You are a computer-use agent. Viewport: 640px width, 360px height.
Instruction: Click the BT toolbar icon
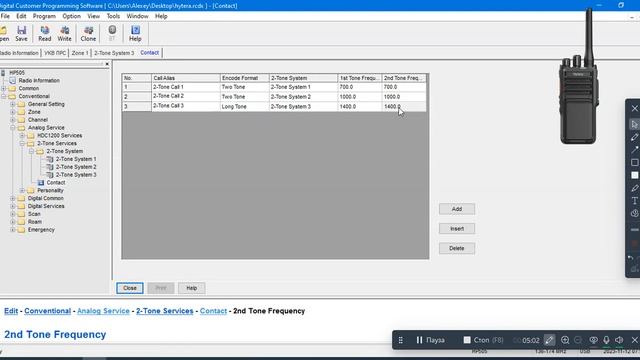pos(112,33)
